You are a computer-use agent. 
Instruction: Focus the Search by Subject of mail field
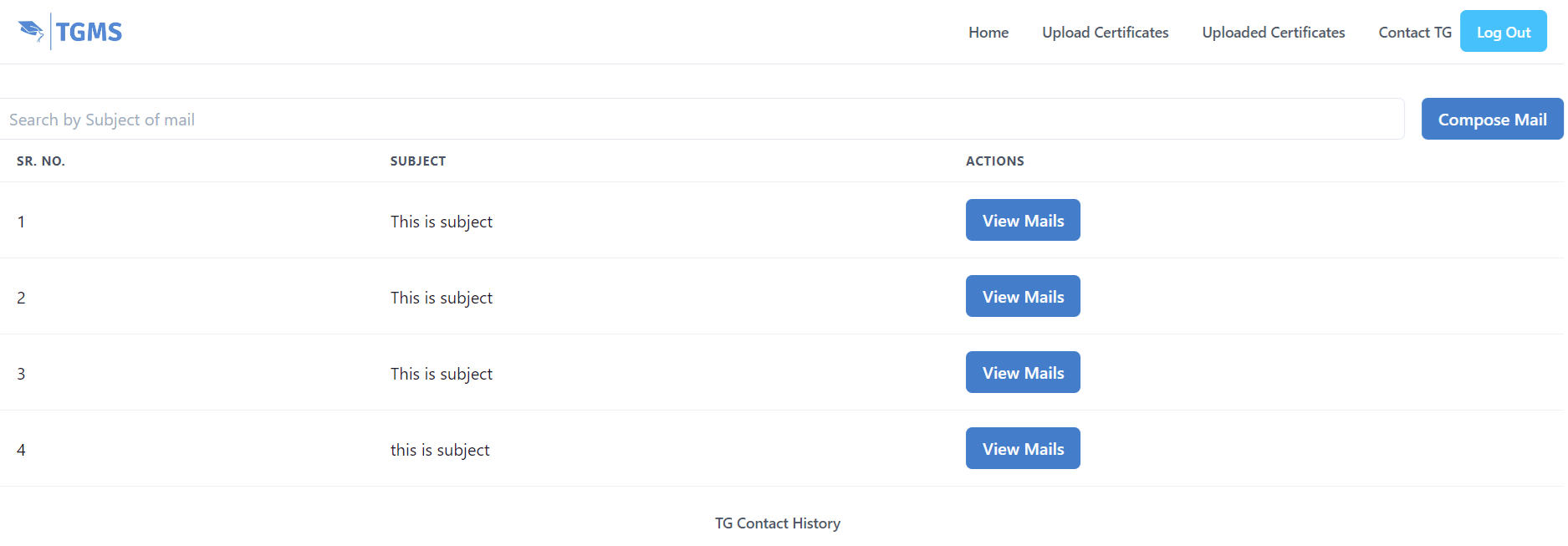coord(702,120)
